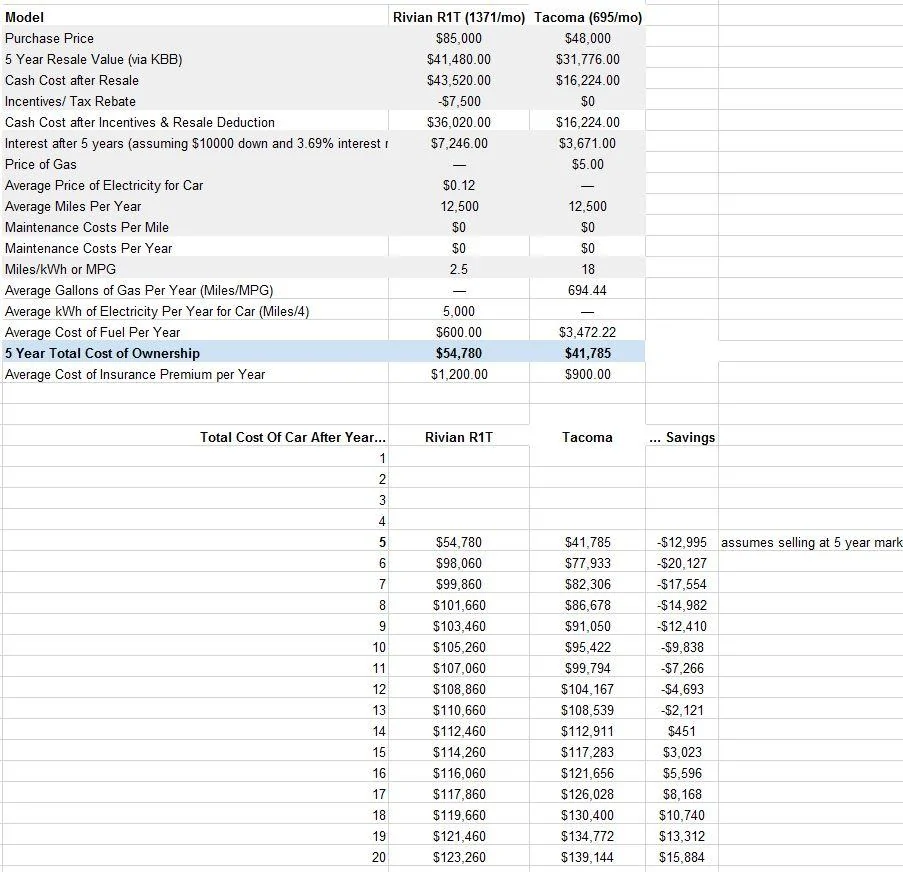This screenshot has width=903, height=872.
Task: Select the -$7,500 incentives cell
Action: coord(458,101)
